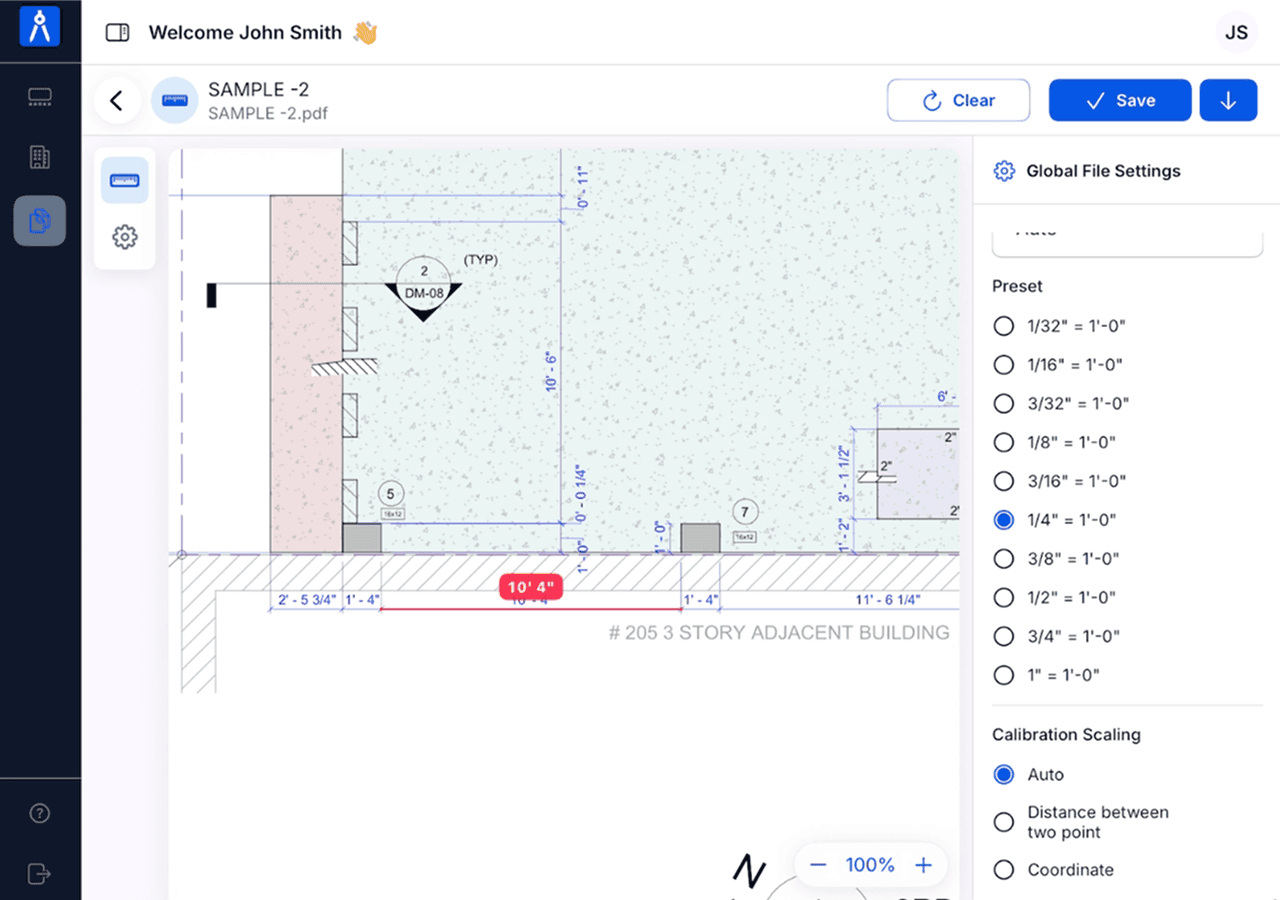Click the SAMPLE -2.pdf file name
Viewport: 1280px width, 900px height.
pos(268,113)
